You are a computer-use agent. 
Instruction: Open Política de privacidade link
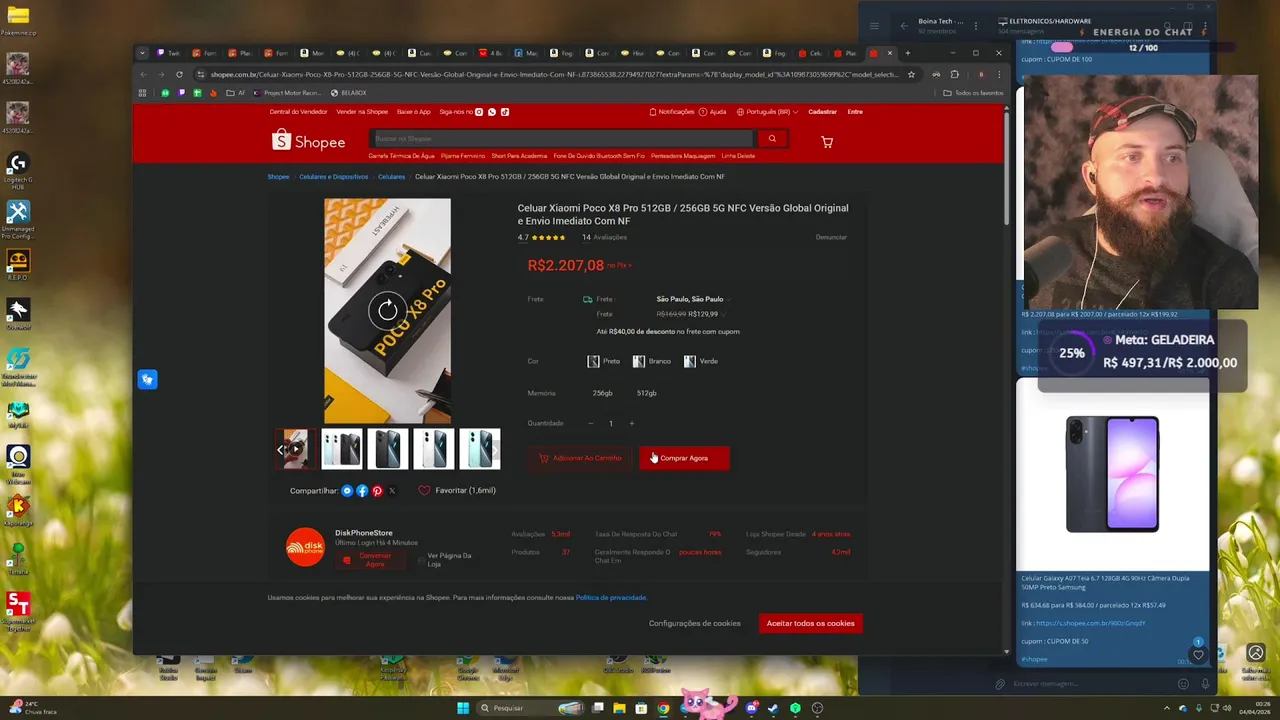611,597
